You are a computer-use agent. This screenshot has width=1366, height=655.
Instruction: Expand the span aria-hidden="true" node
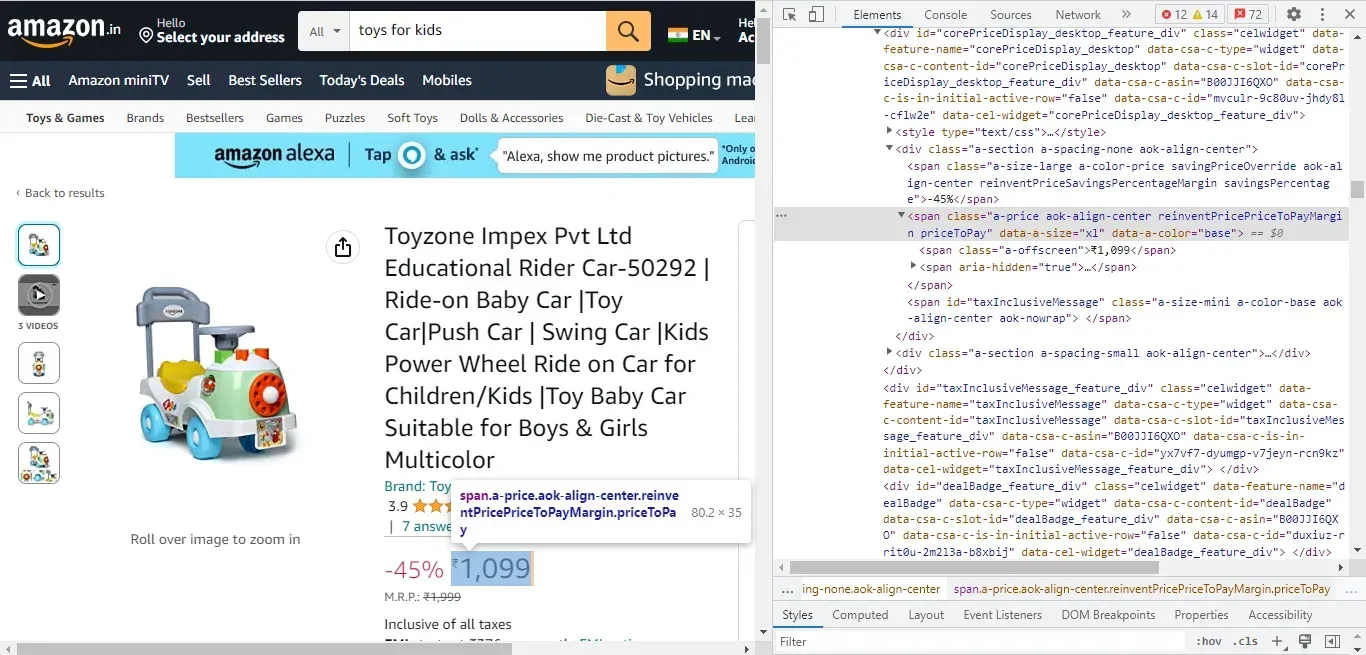913,267
